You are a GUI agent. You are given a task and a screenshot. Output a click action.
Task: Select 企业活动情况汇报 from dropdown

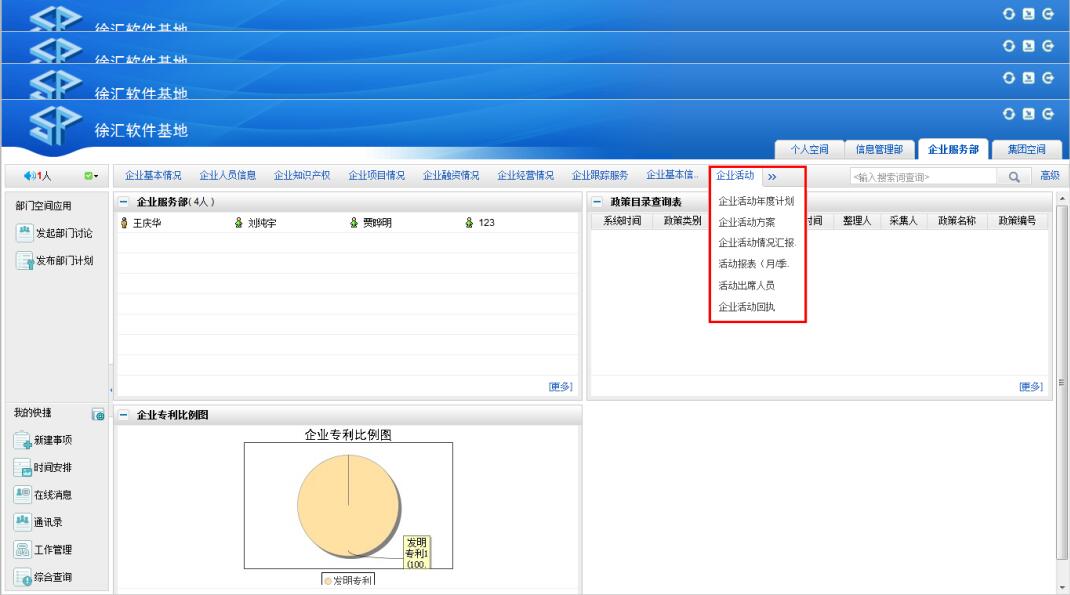(x=757, y=243)
